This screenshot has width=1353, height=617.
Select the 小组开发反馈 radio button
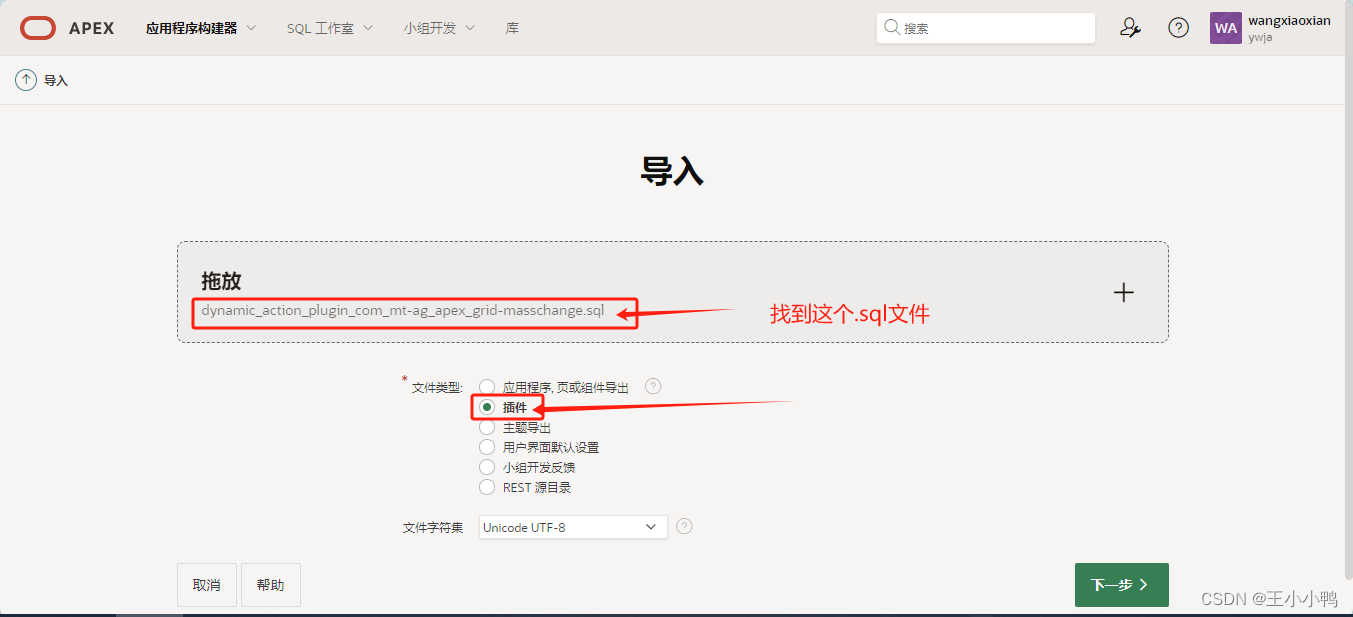[487, 467]
